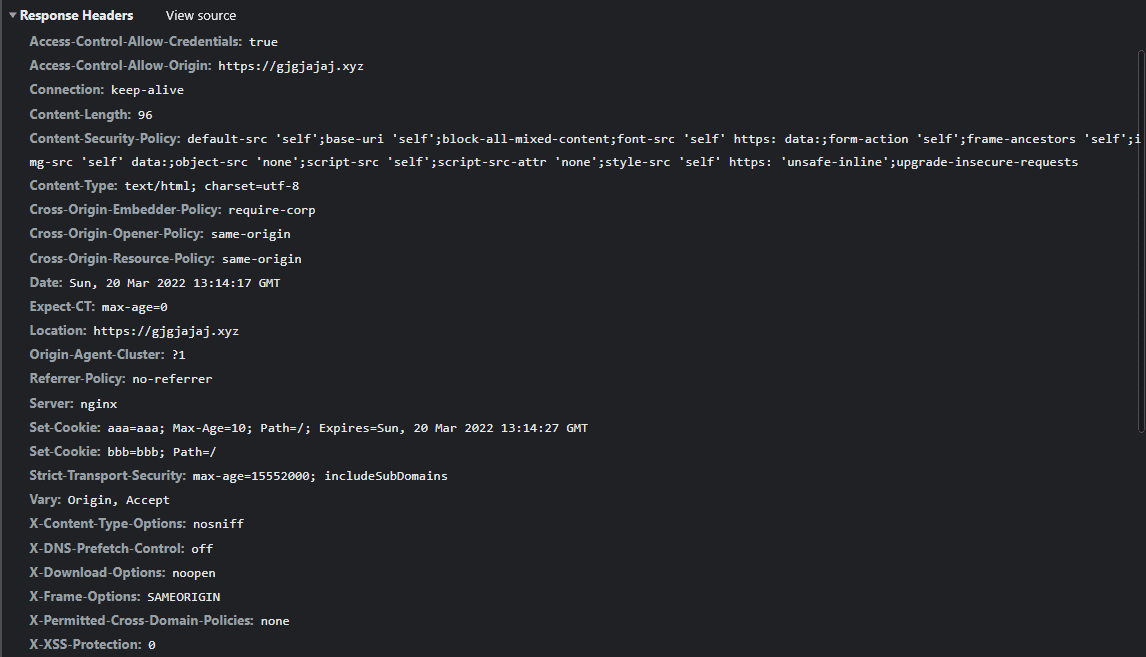Image resolution: width=1146 pixels, height=657 pixels.
Task: Click the Cross-Origin-Embedder-Policy header name
Action: 125,210
